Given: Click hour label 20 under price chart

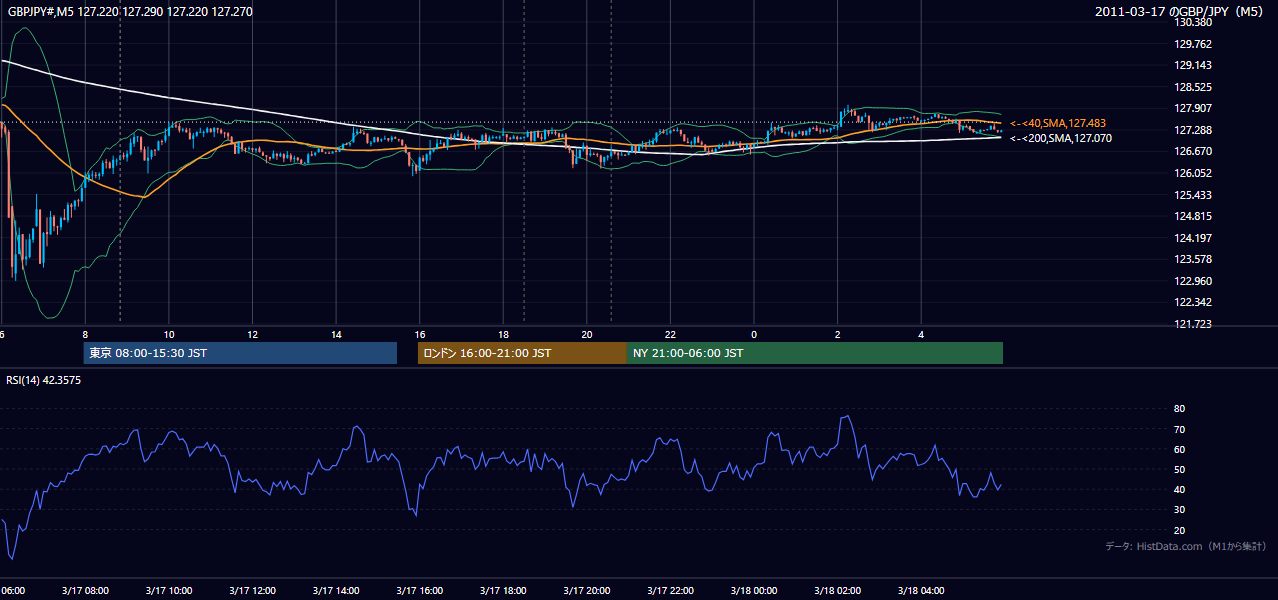Looking at the screenshot, I should click(x=587, y=334).
